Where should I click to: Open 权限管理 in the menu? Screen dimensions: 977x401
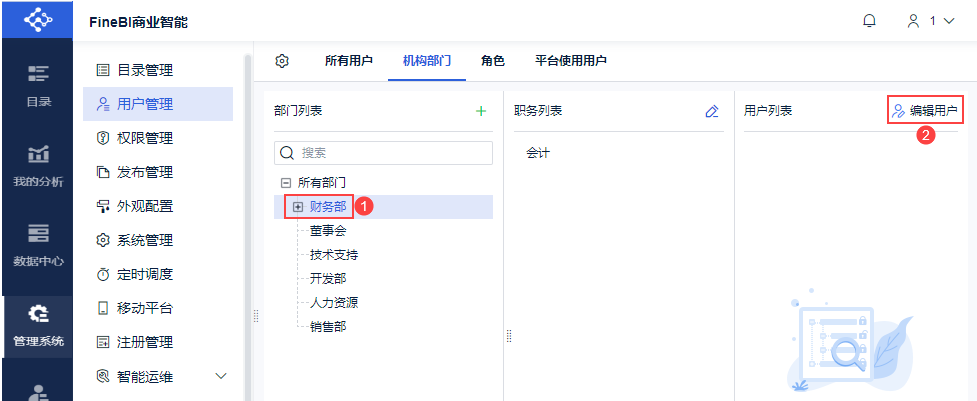pyautogui.click(x=144, y=138)
